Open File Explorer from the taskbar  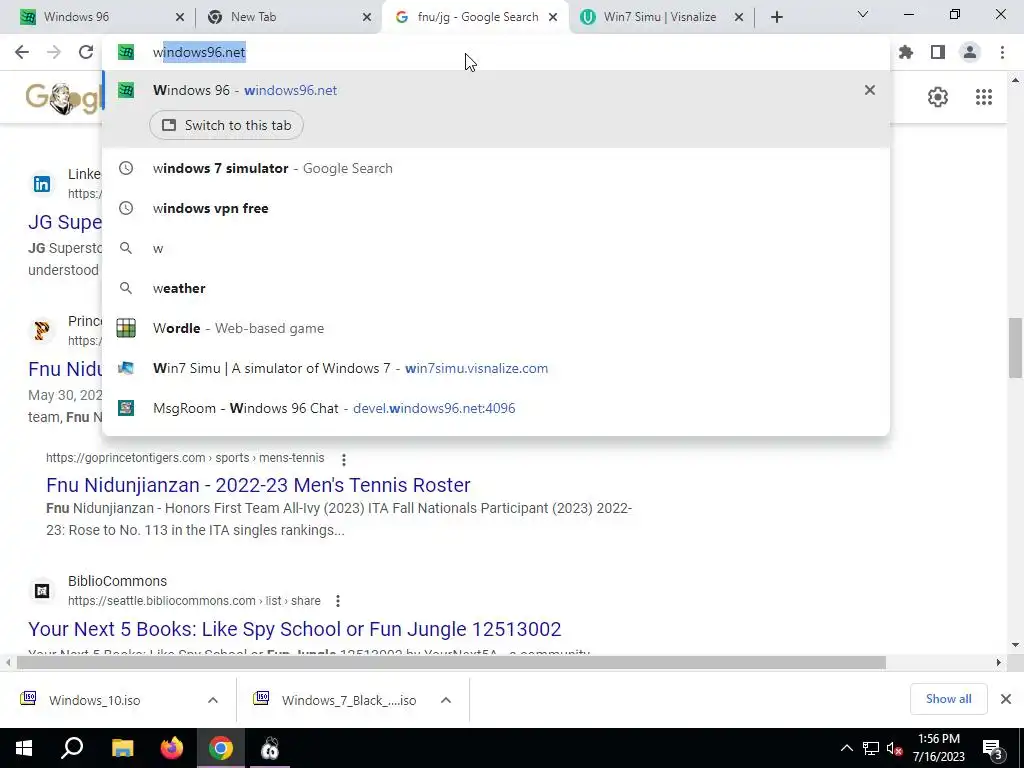(122, 748)
